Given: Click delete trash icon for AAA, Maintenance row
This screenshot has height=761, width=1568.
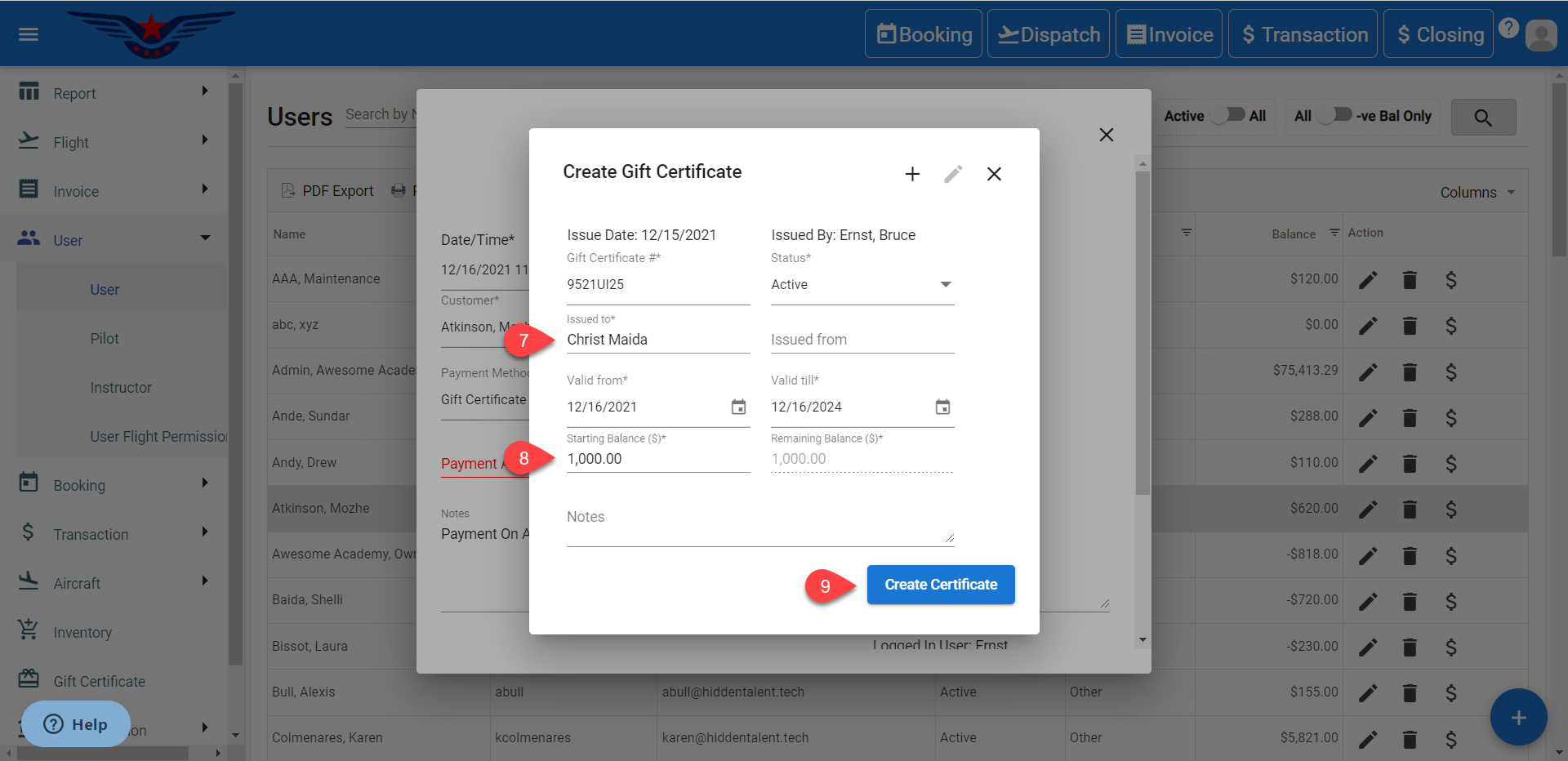Looking at the screenshot, I should (1410, 280).
